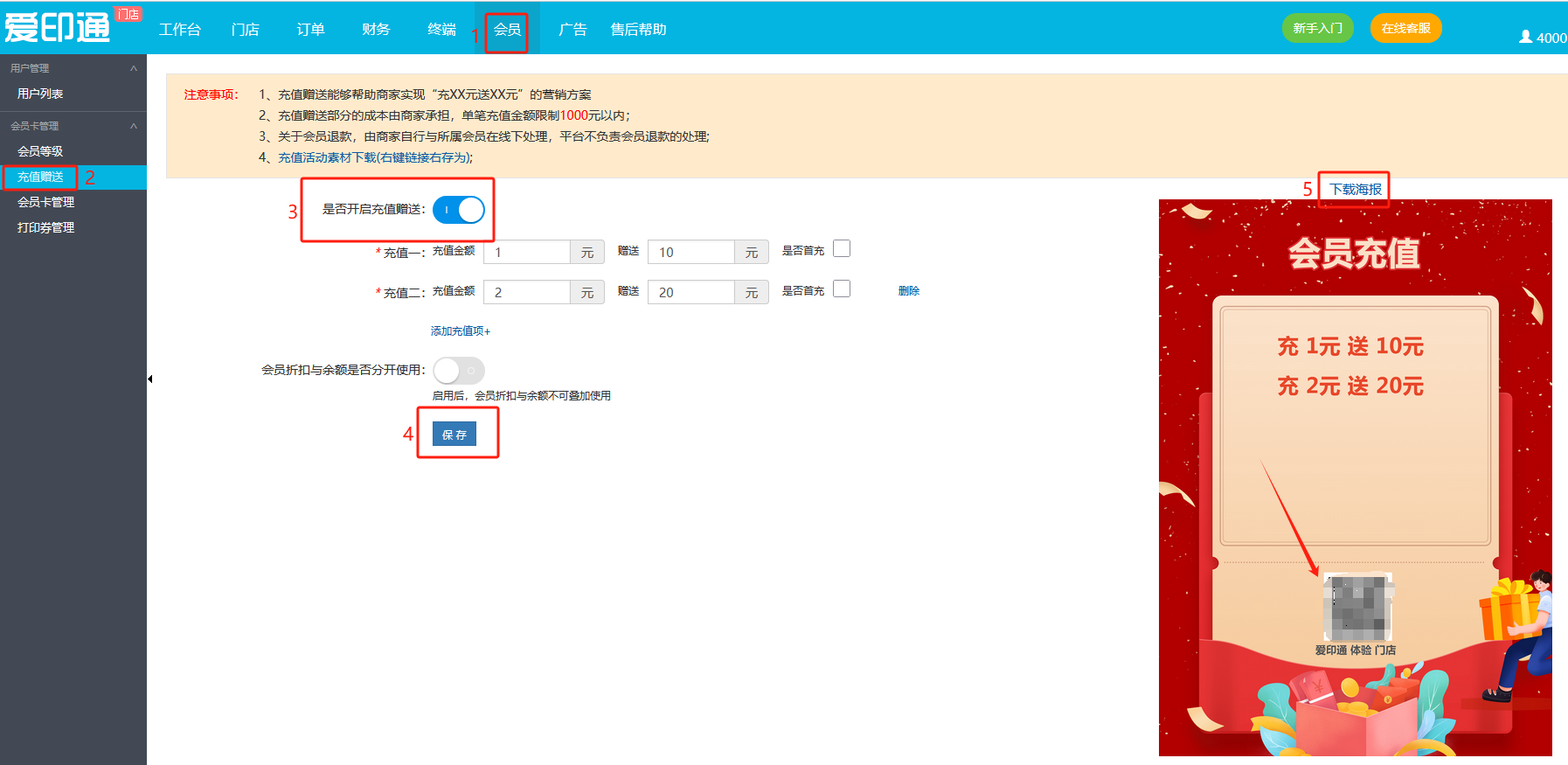Click the 爱印通 logo
Image resolution: width=1568 pixels, height=765 pixels.
coord(58,27)
